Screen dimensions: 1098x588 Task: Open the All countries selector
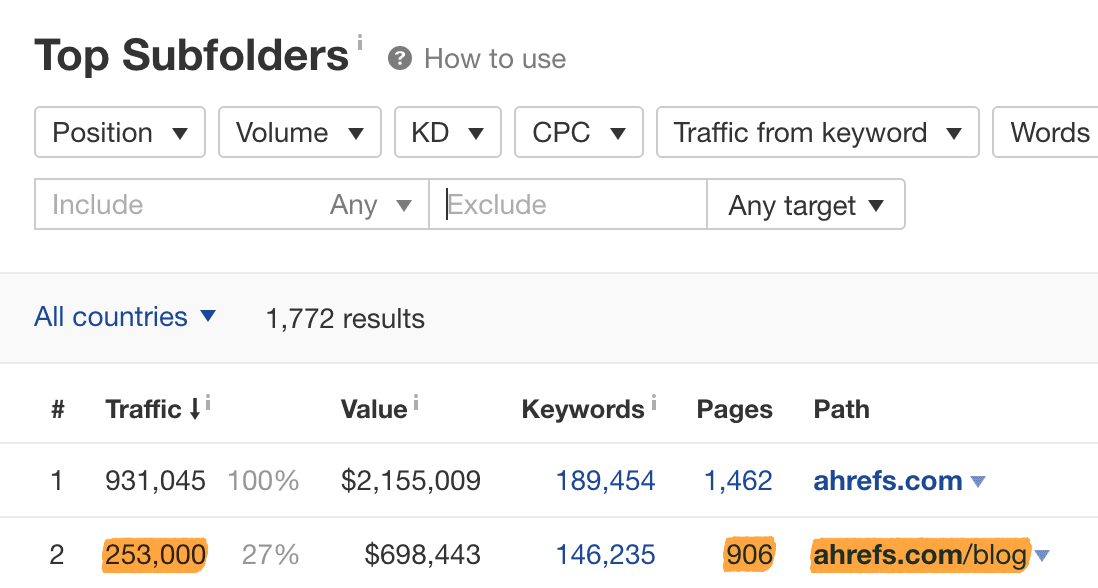125,317
